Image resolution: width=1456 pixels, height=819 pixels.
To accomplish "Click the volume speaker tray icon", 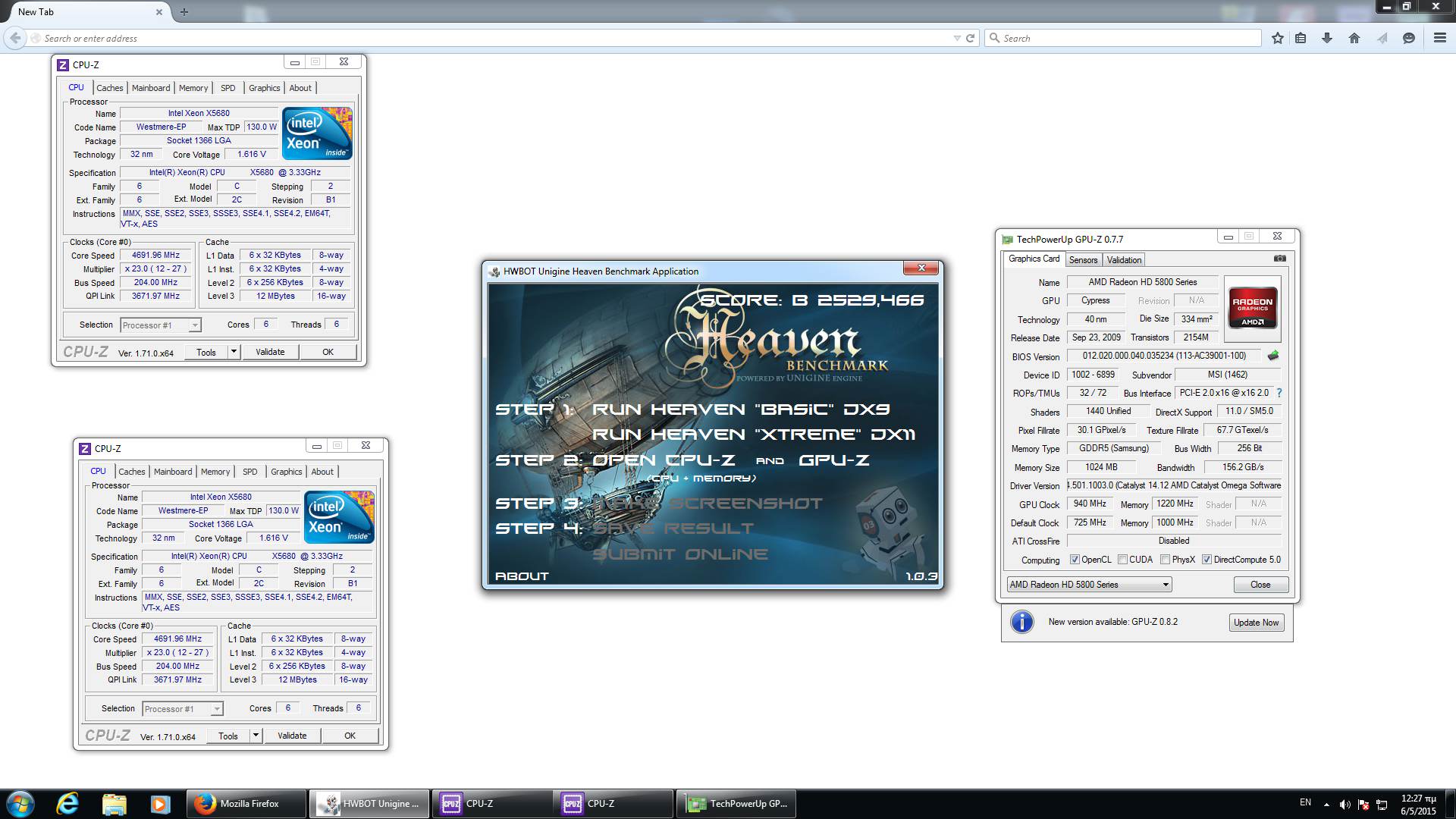I will [x=1345, y=805].
